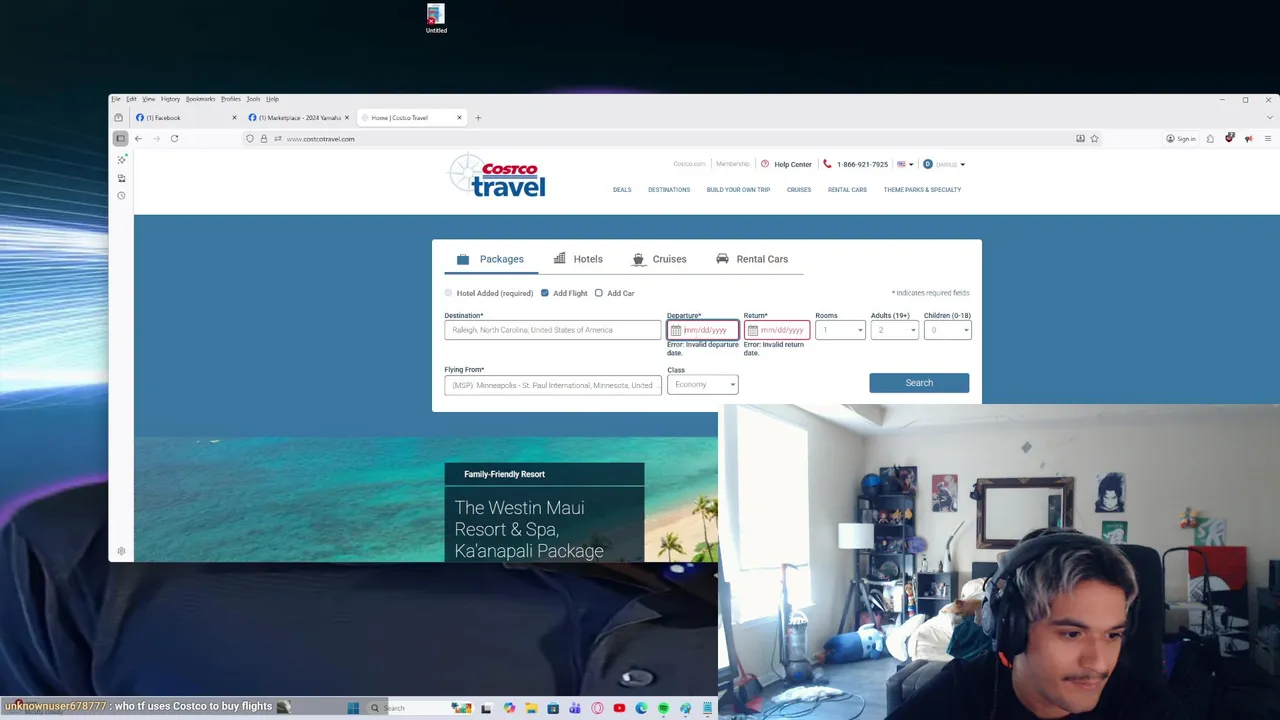
Task: Expand the Children (0-18) dropdown
Action: tap(947, 330)
